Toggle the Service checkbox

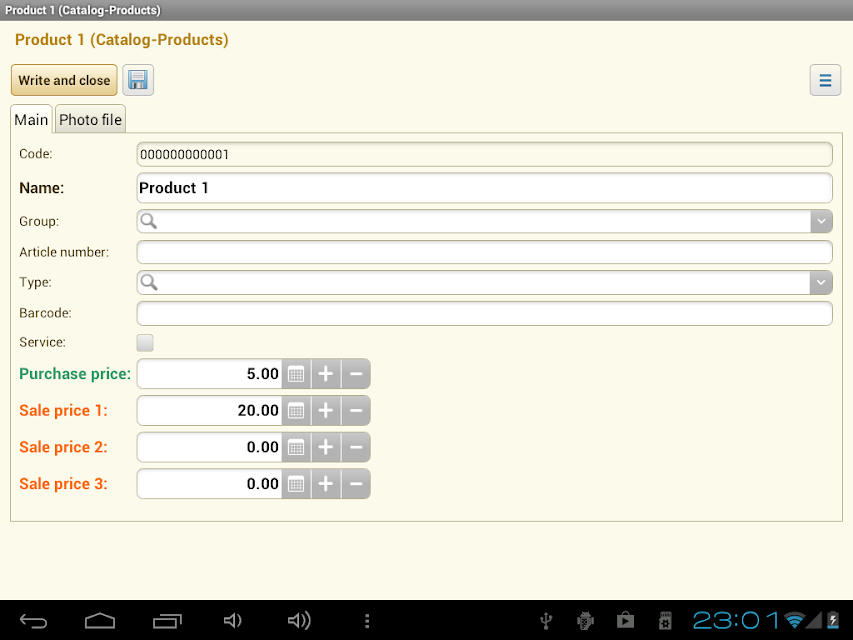coord(145,343)
